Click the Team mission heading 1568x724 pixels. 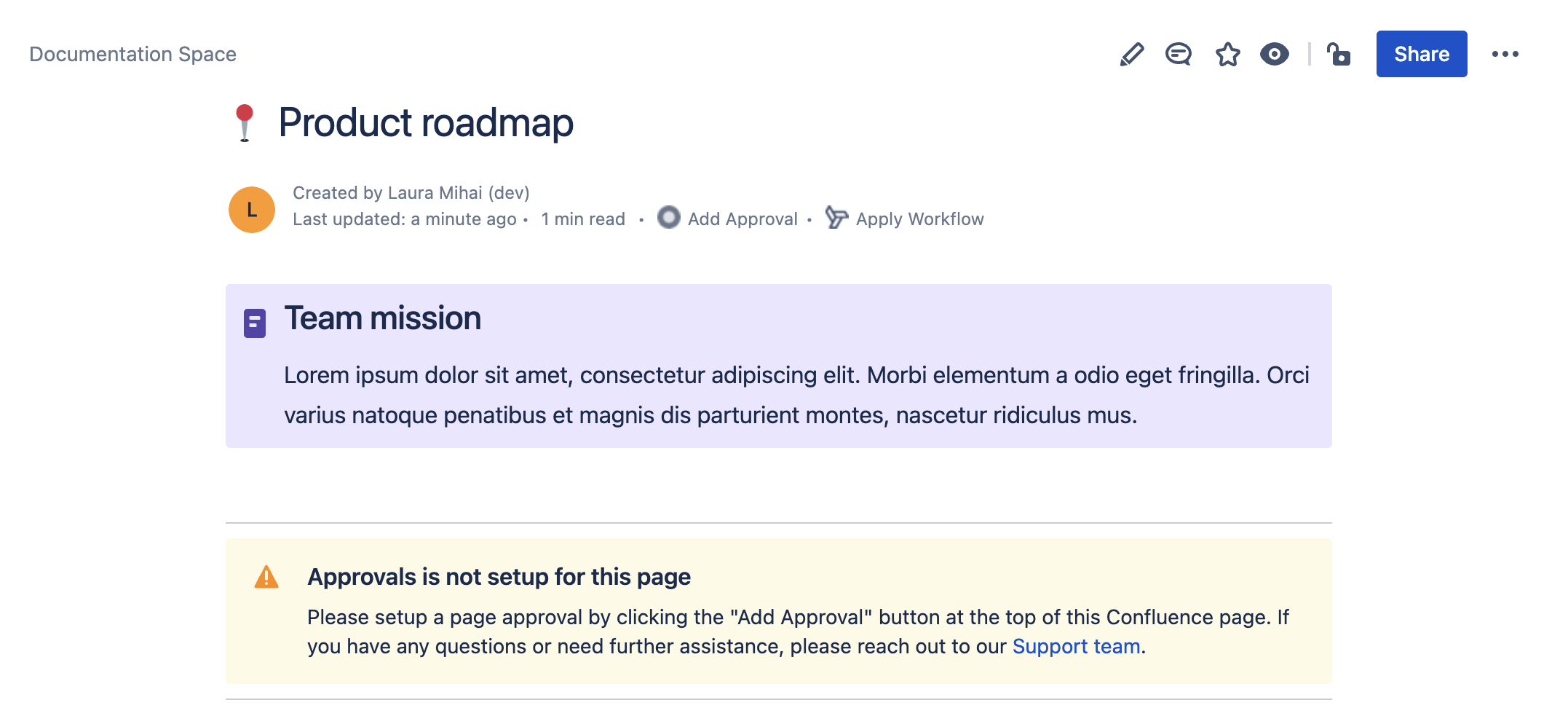(x=382, y=318)
